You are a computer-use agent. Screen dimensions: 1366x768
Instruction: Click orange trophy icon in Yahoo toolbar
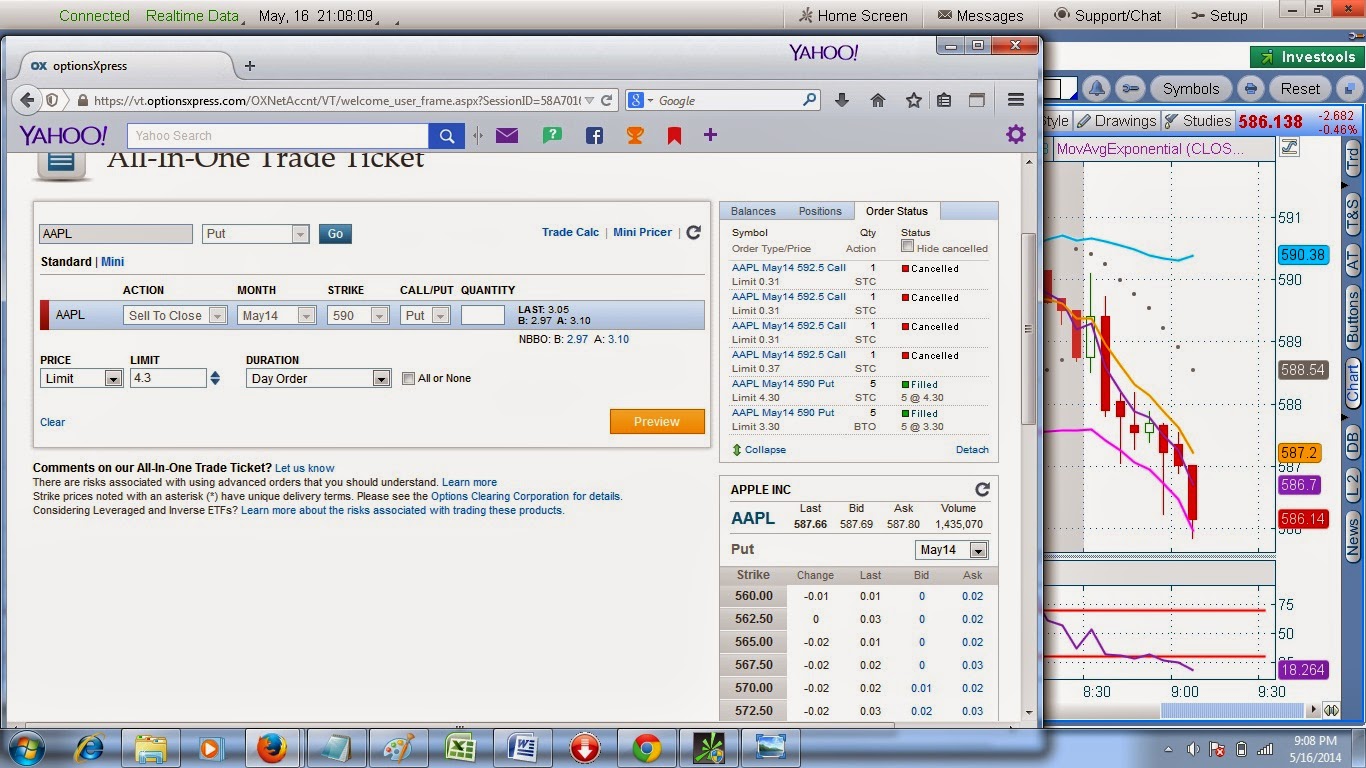coord(635,135)
